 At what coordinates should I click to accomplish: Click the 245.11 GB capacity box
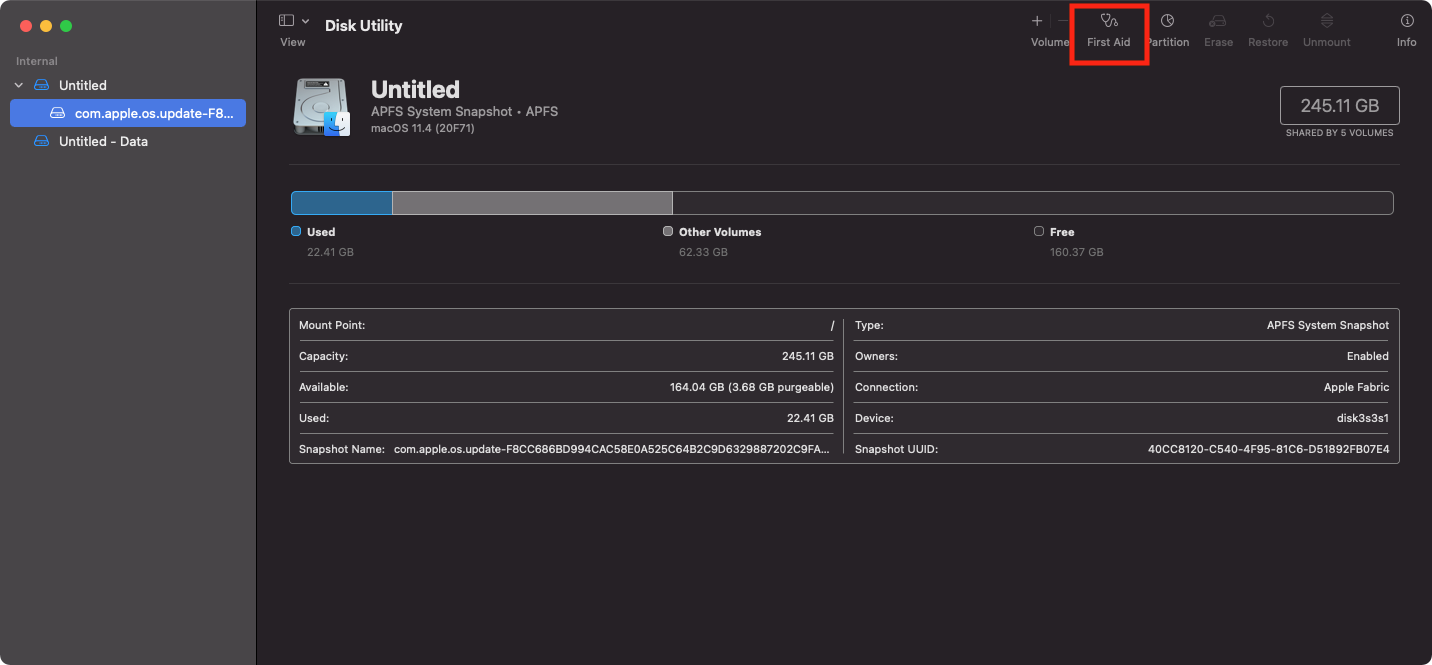(1340, 106)
